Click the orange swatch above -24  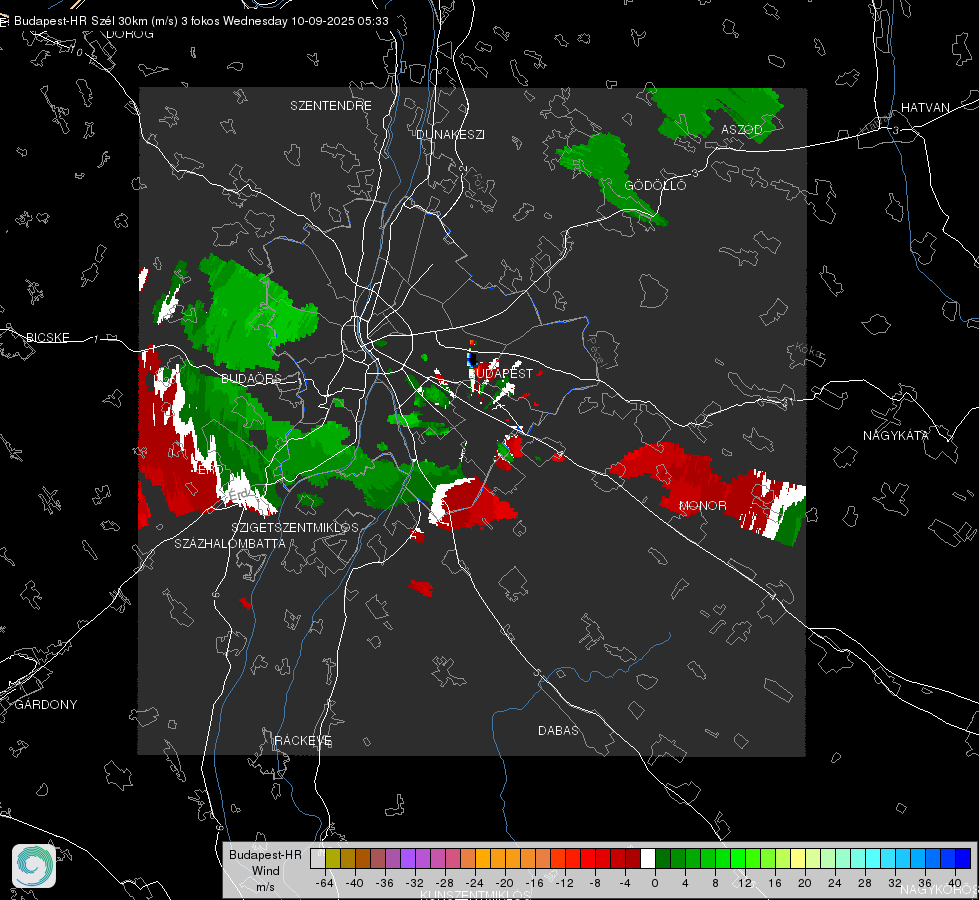pyautogui.click(x=483, y=859)
